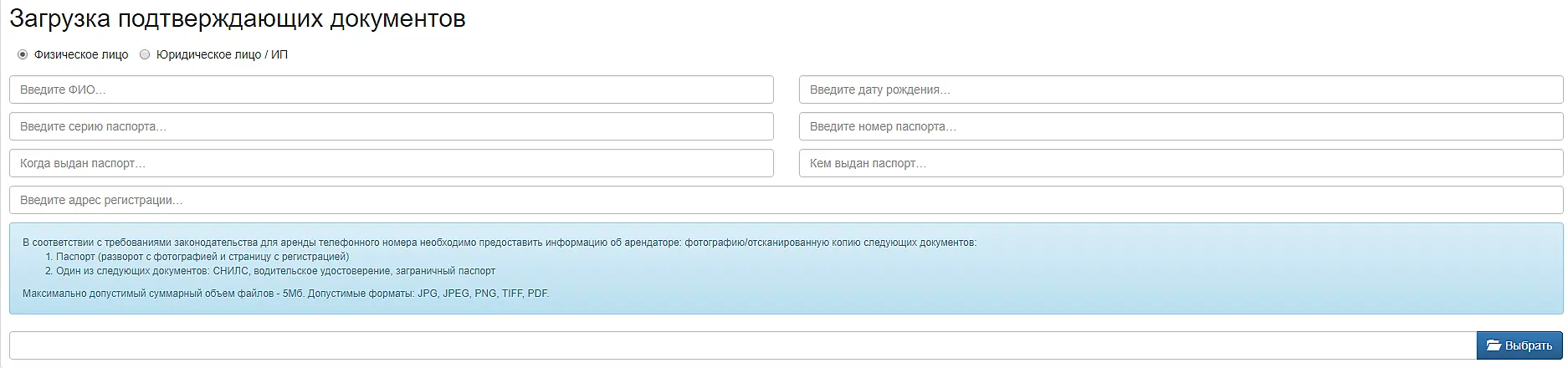This screenshot has width=1568, height=368.
Task: Click the empty file path box beside Выбрать
Action: pos(742,345)
